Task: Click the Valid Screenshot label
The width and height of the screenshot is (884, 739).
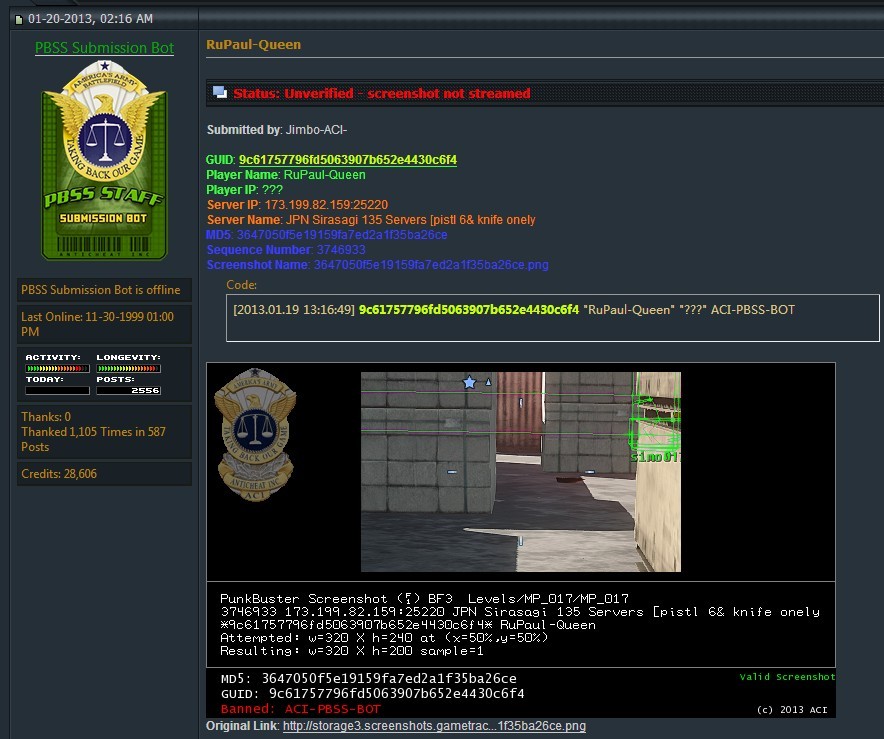Action: tap(787, 676)
